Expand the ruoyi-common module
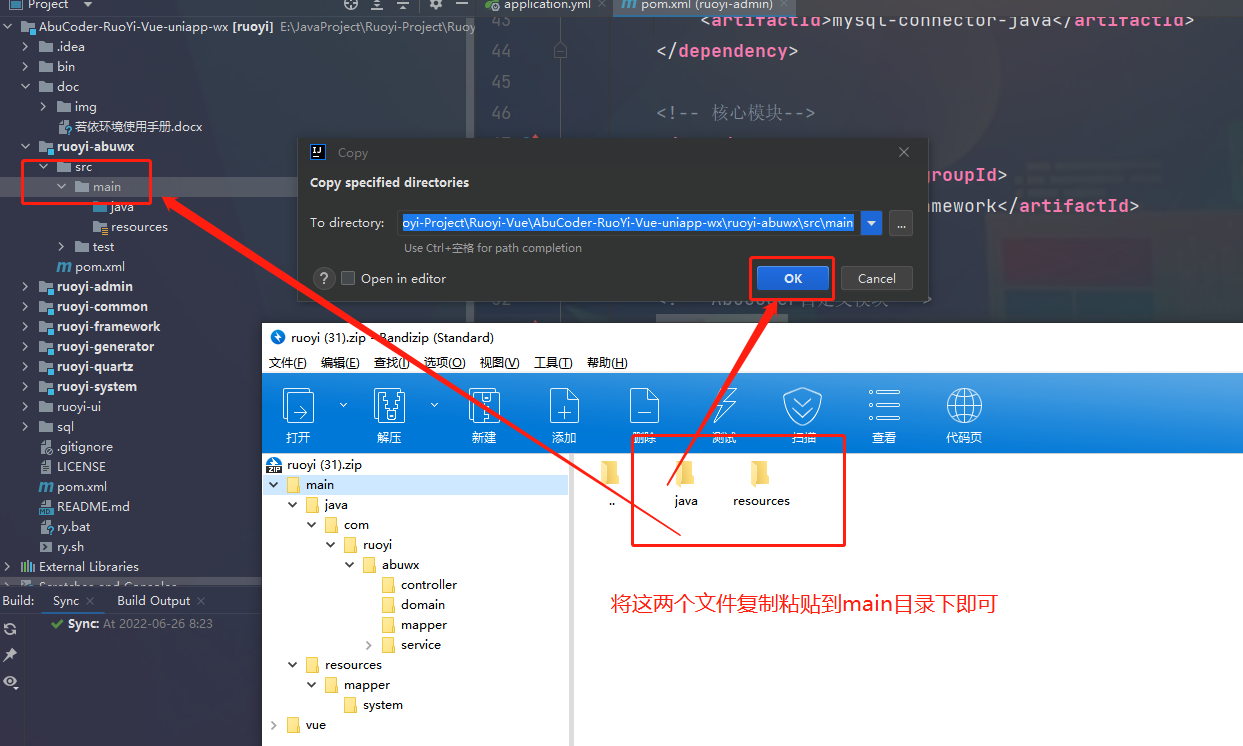This screenshot has height=746, width=1243. 26,307
